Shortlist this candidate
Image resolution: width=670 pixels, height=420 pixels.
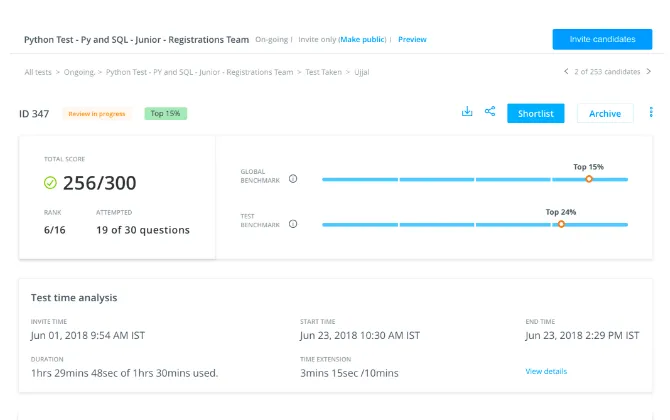[536, 113]
